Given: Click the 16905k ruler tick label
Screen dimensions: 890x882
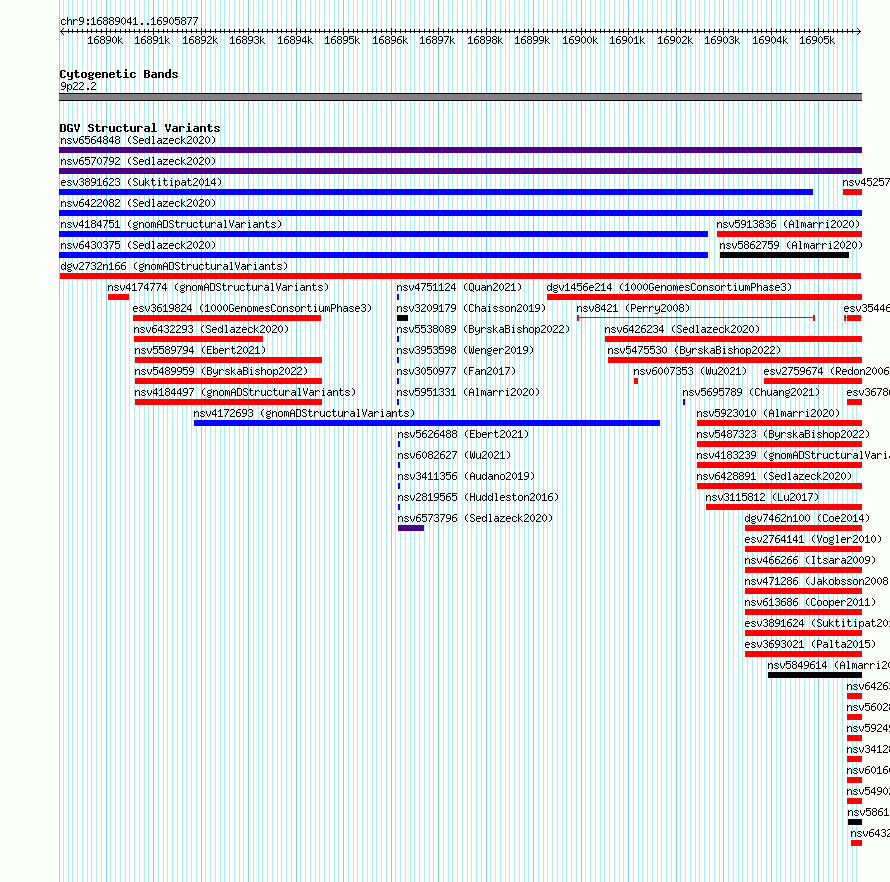Looking at the screenshot, I should coord(817,41).
